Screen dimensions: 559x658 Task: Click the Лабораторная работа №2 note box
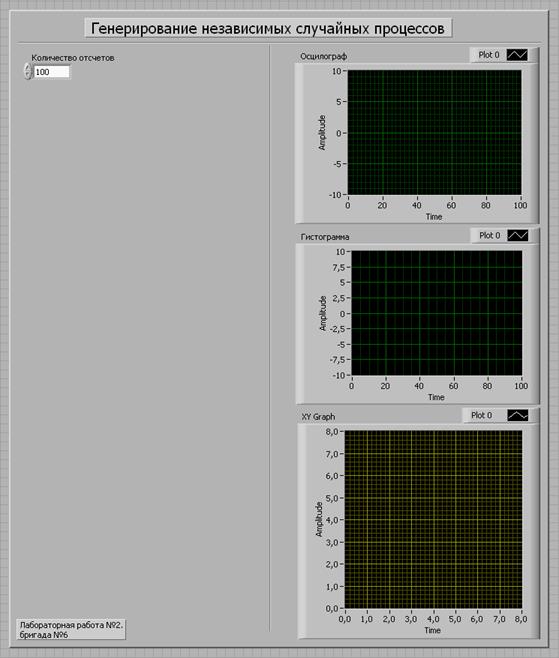(x=71, y=629)
